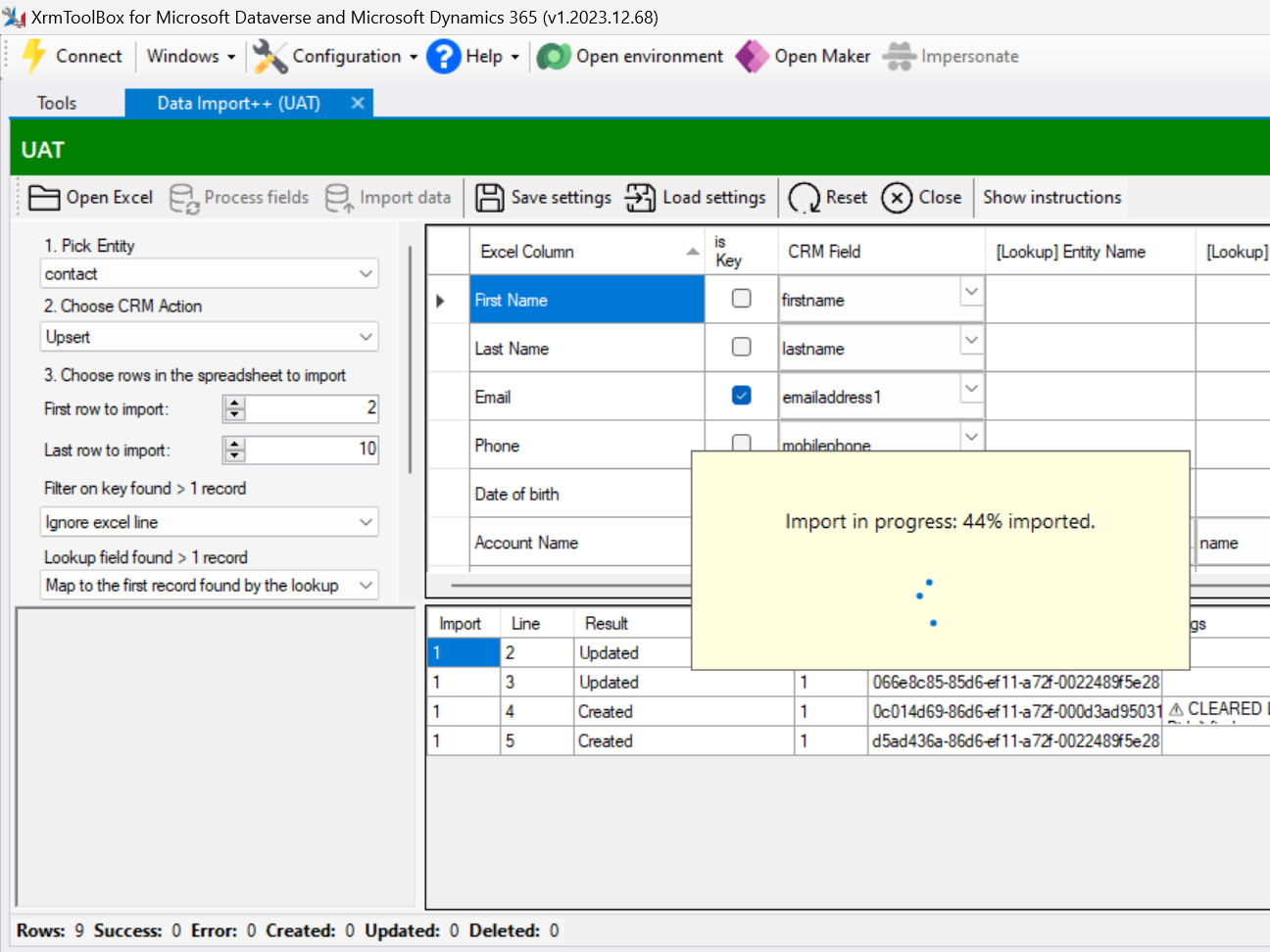Open Excel file using the folder icon

point(45,197)
